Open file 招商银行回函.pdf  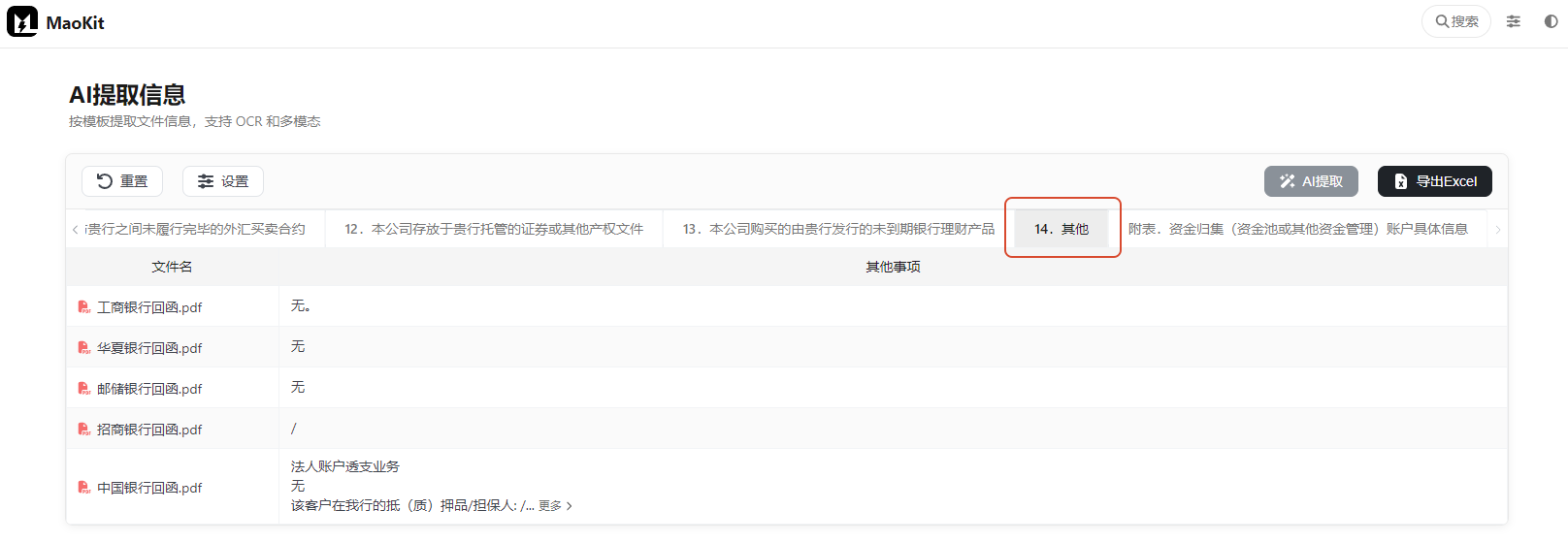pos(149,430)
